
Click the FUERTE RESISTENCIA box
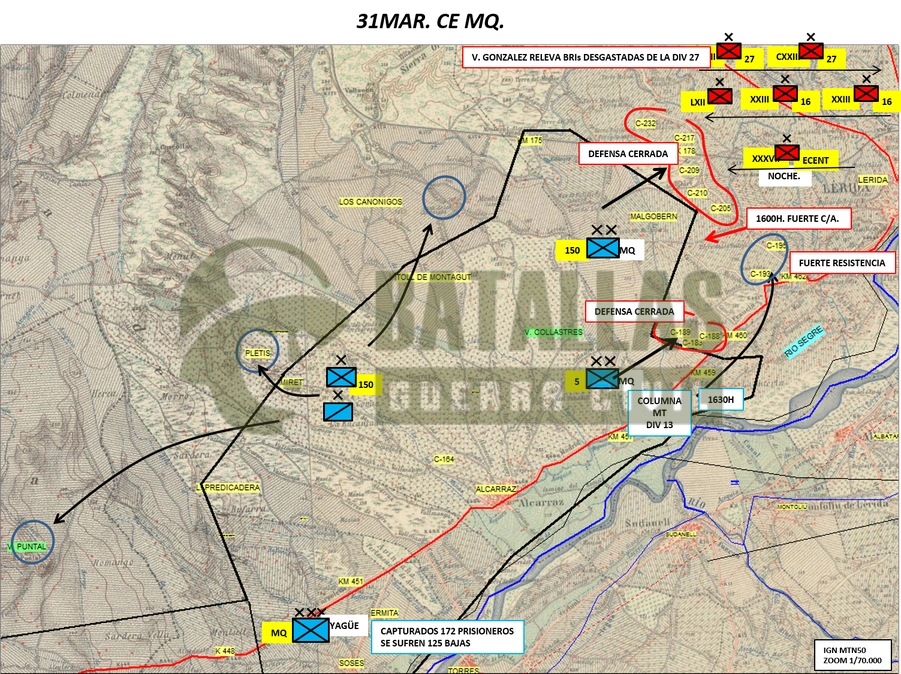click(842, 263)
